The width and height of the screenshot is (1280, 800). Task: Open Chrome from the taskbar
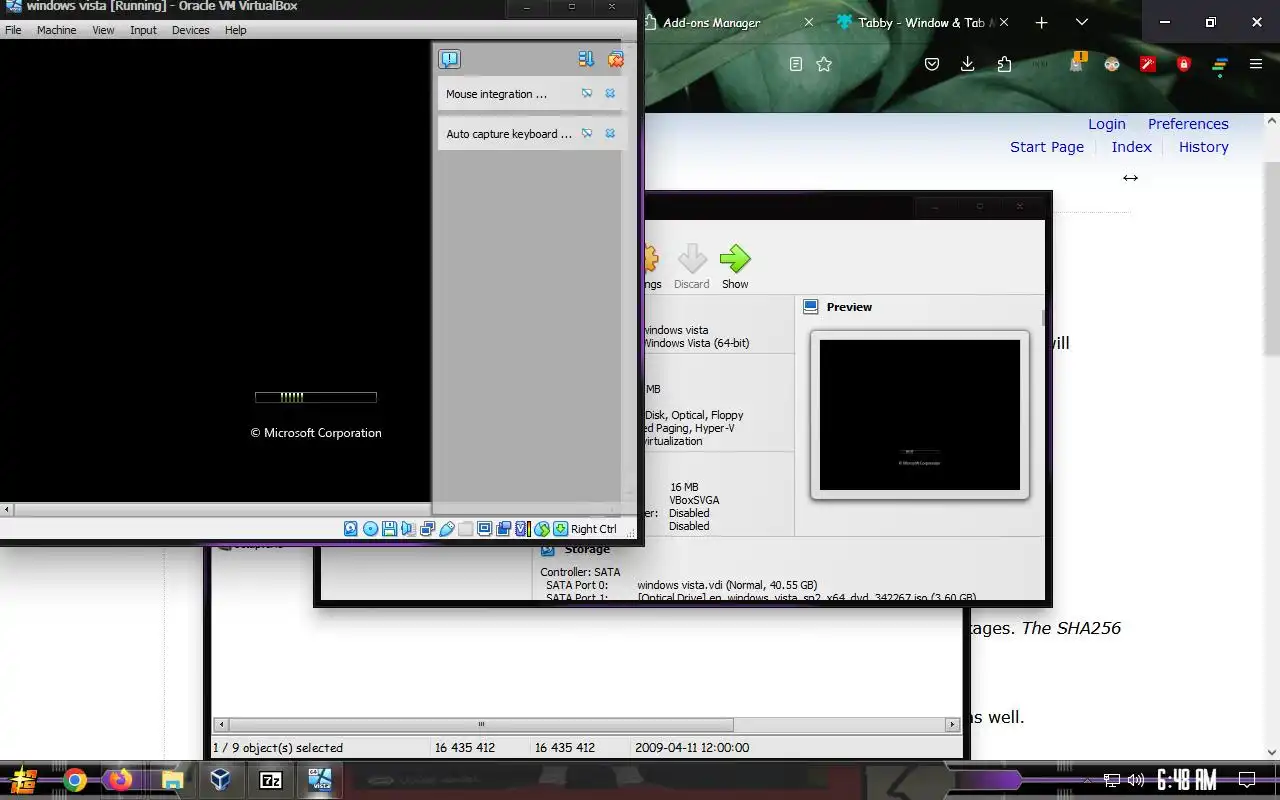pyautogui.click(x=75, y=780)
